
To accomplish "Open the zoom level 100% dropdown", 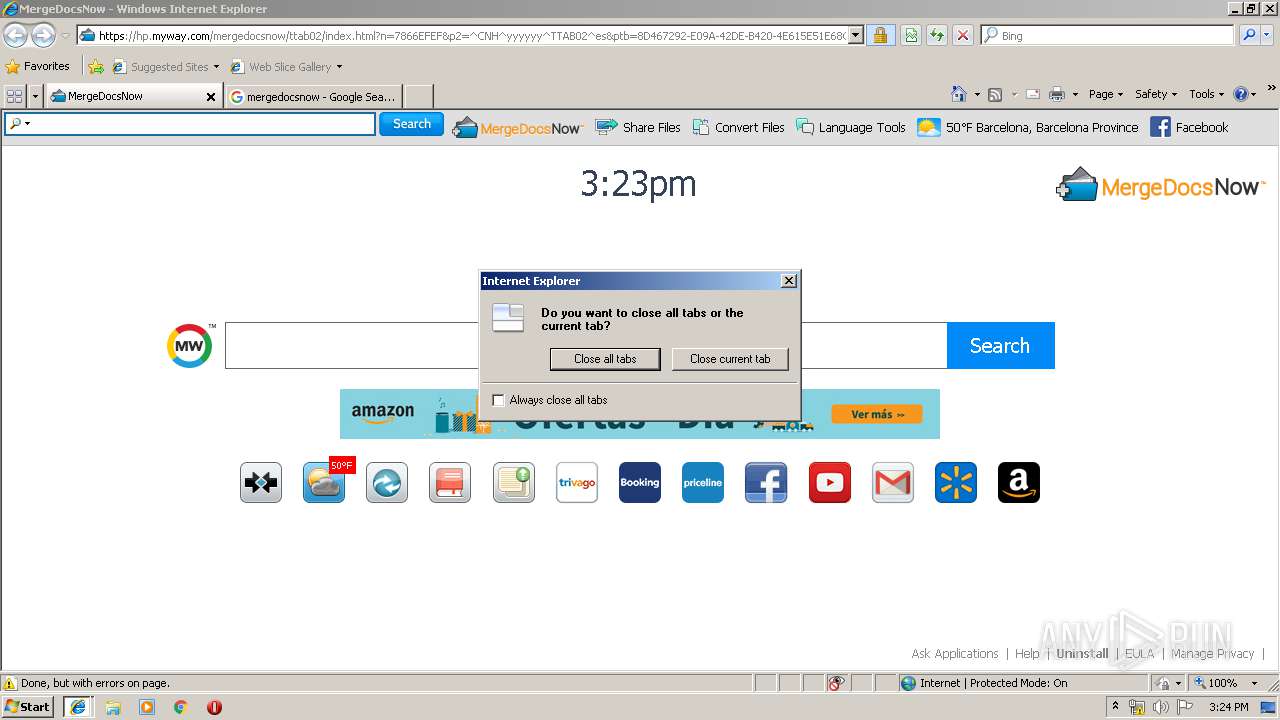I will pyautogui.click(x=1255, y=683).
